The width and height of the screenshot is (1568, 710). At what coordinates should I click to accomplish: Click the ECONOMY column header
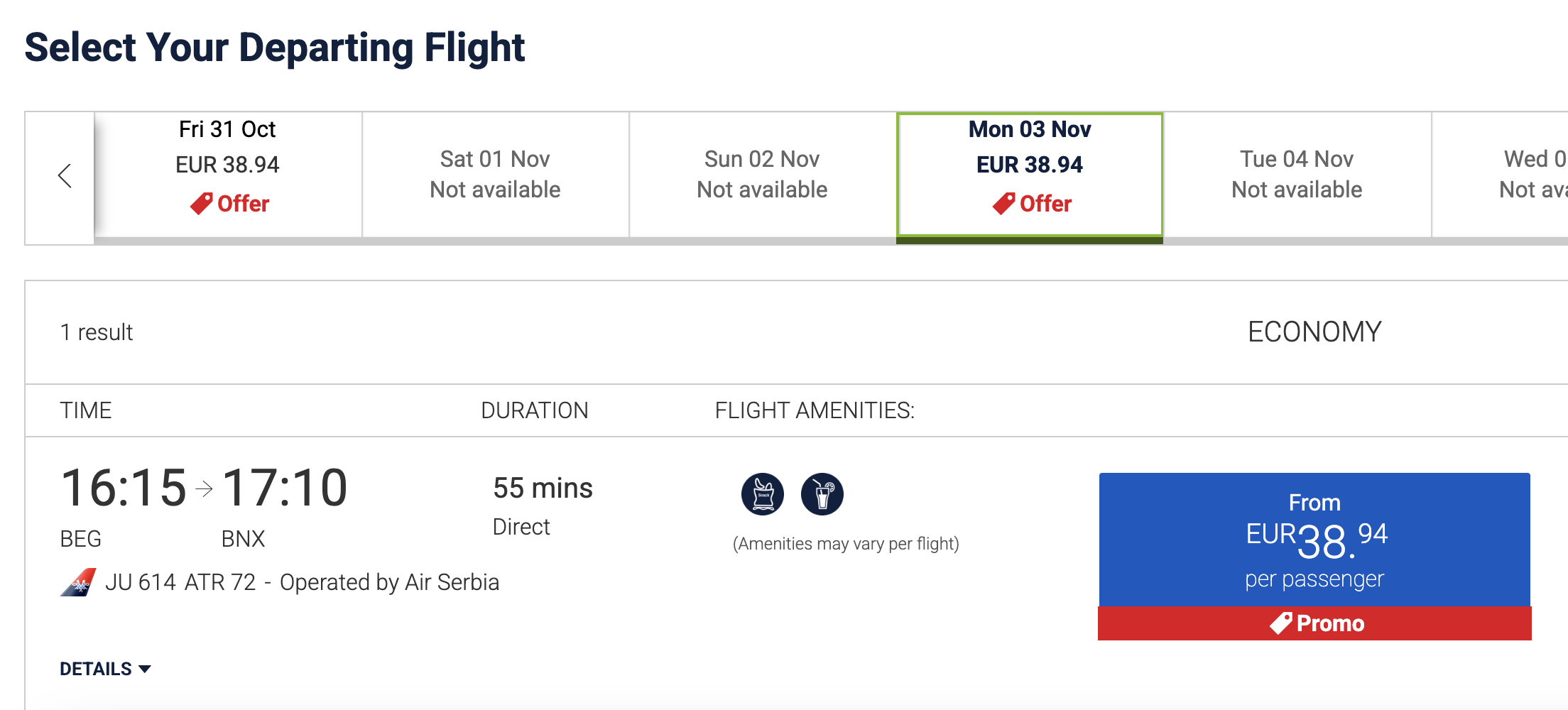click(x=1314, y=332)
